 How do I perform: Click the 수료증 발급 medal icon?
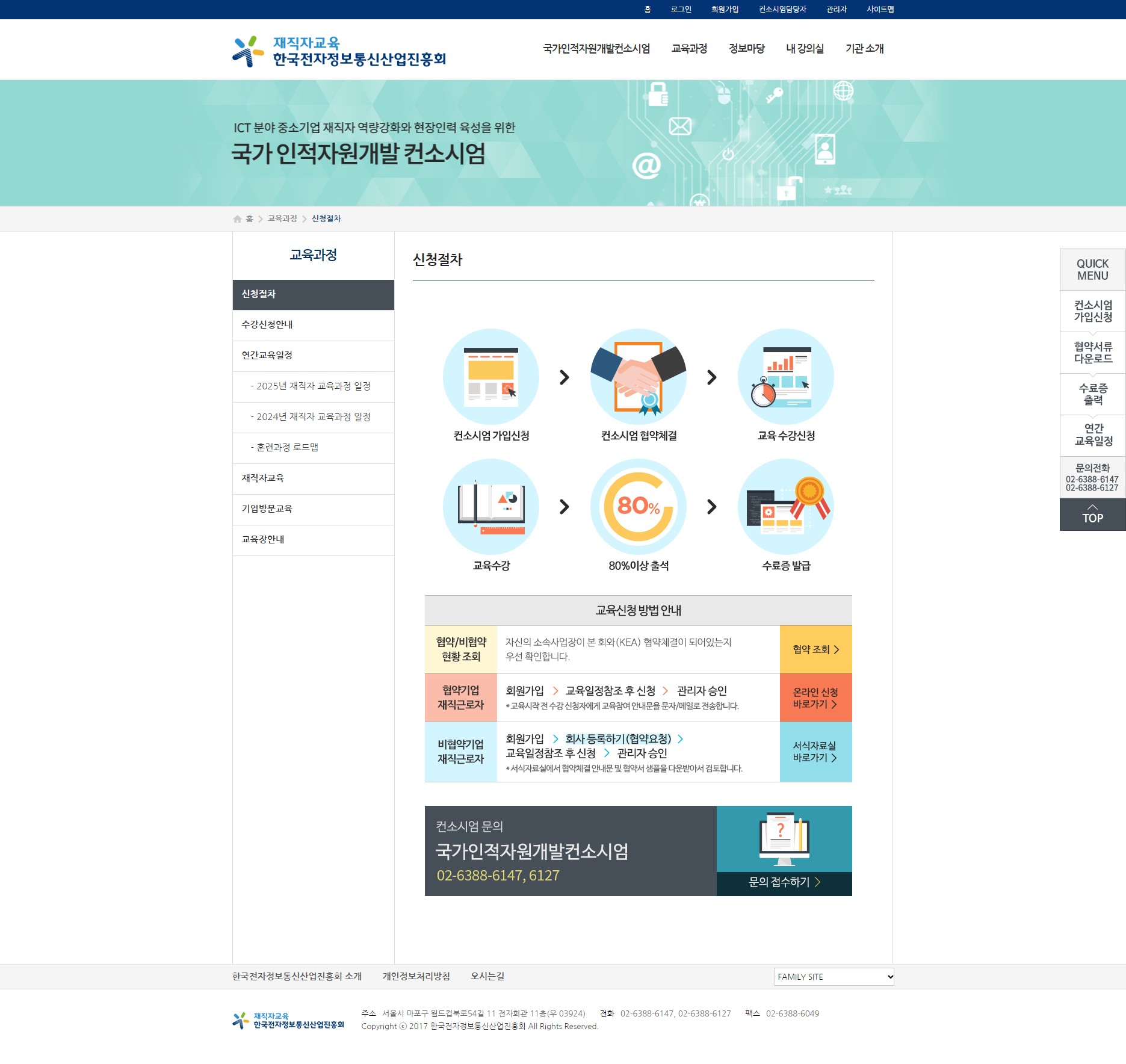coord(785,507)
